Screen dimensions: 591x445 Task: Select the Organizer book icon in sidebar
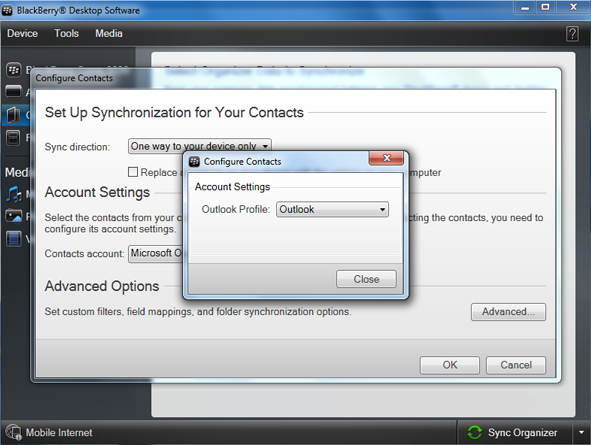13,115
